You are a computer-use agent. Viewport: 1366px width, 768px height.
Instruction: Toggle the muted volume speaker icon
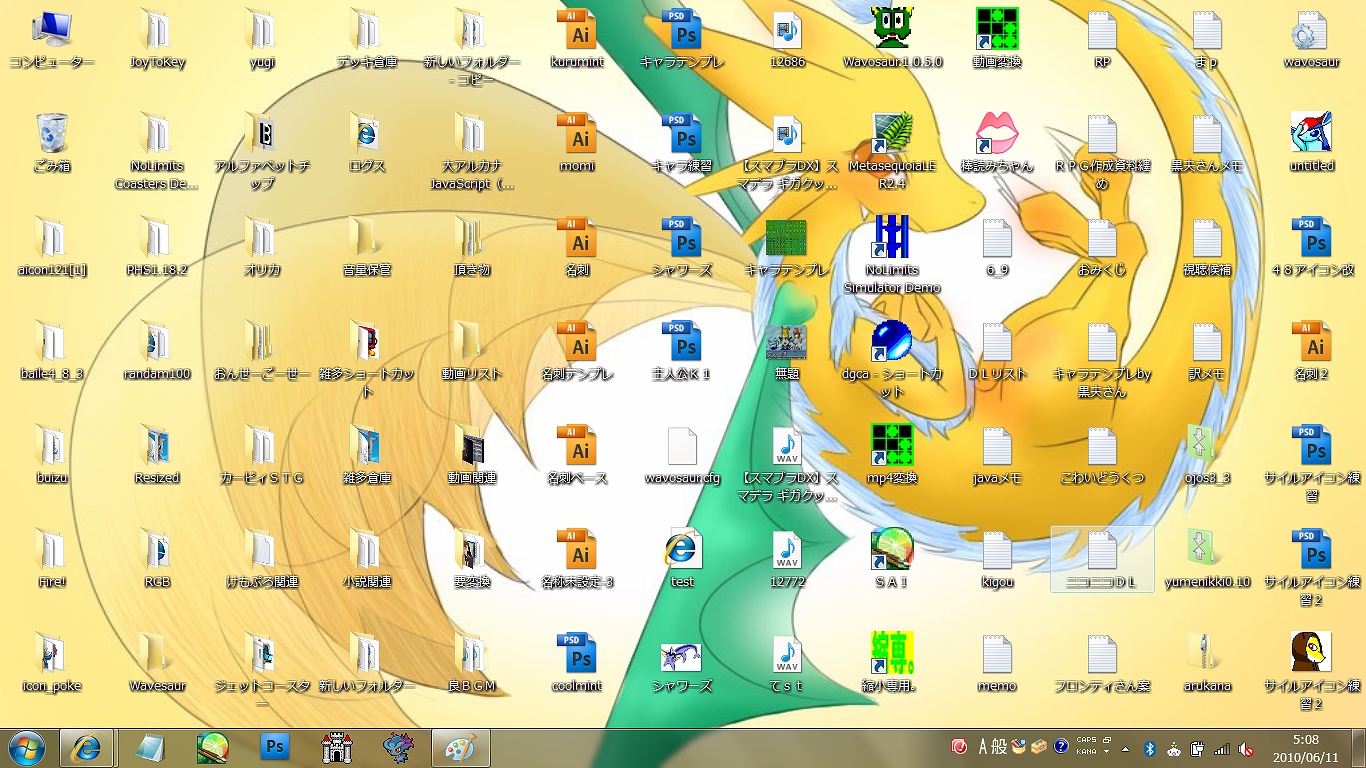[x=1246, y=748]
